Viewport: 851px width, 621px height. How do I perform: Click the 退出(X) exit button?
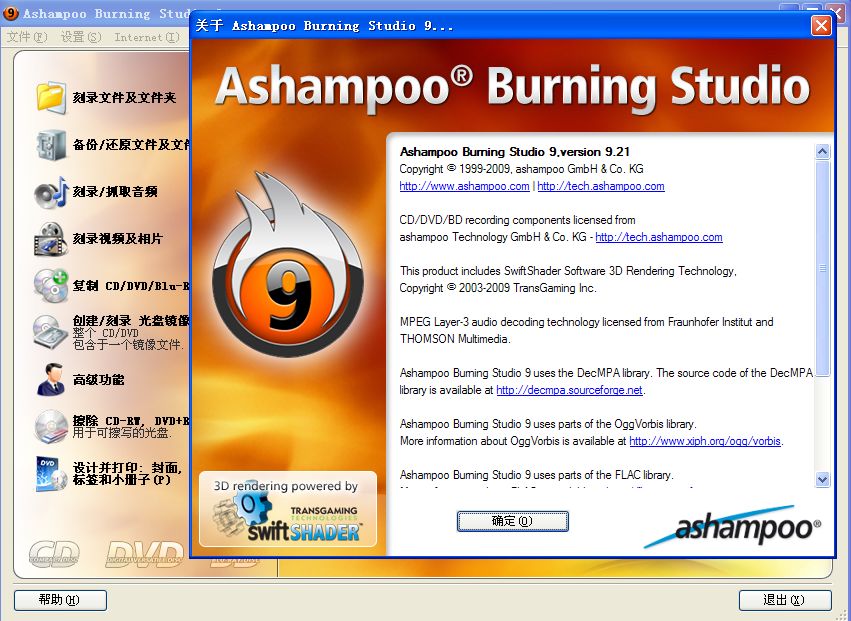tap(785, 600)
